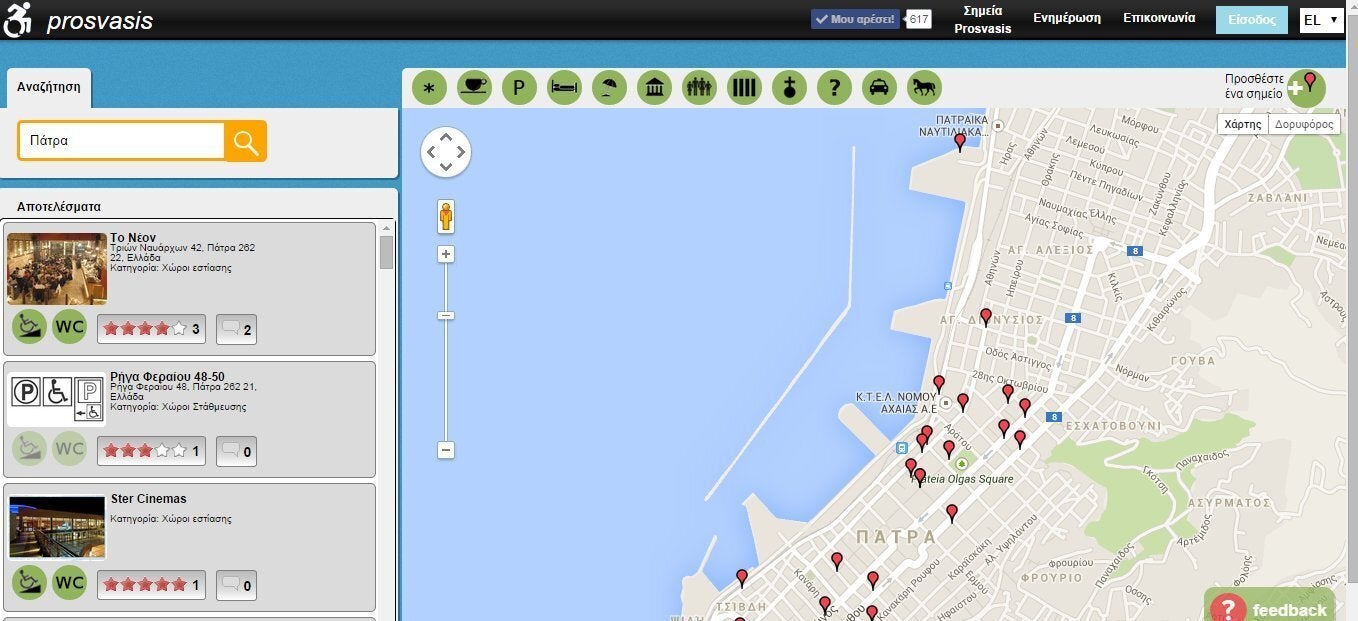Image resolution: width=1358 pixels, height=621 pixels.
Task: Select the coffee cup category filter
Action: [x=474, y=88]
